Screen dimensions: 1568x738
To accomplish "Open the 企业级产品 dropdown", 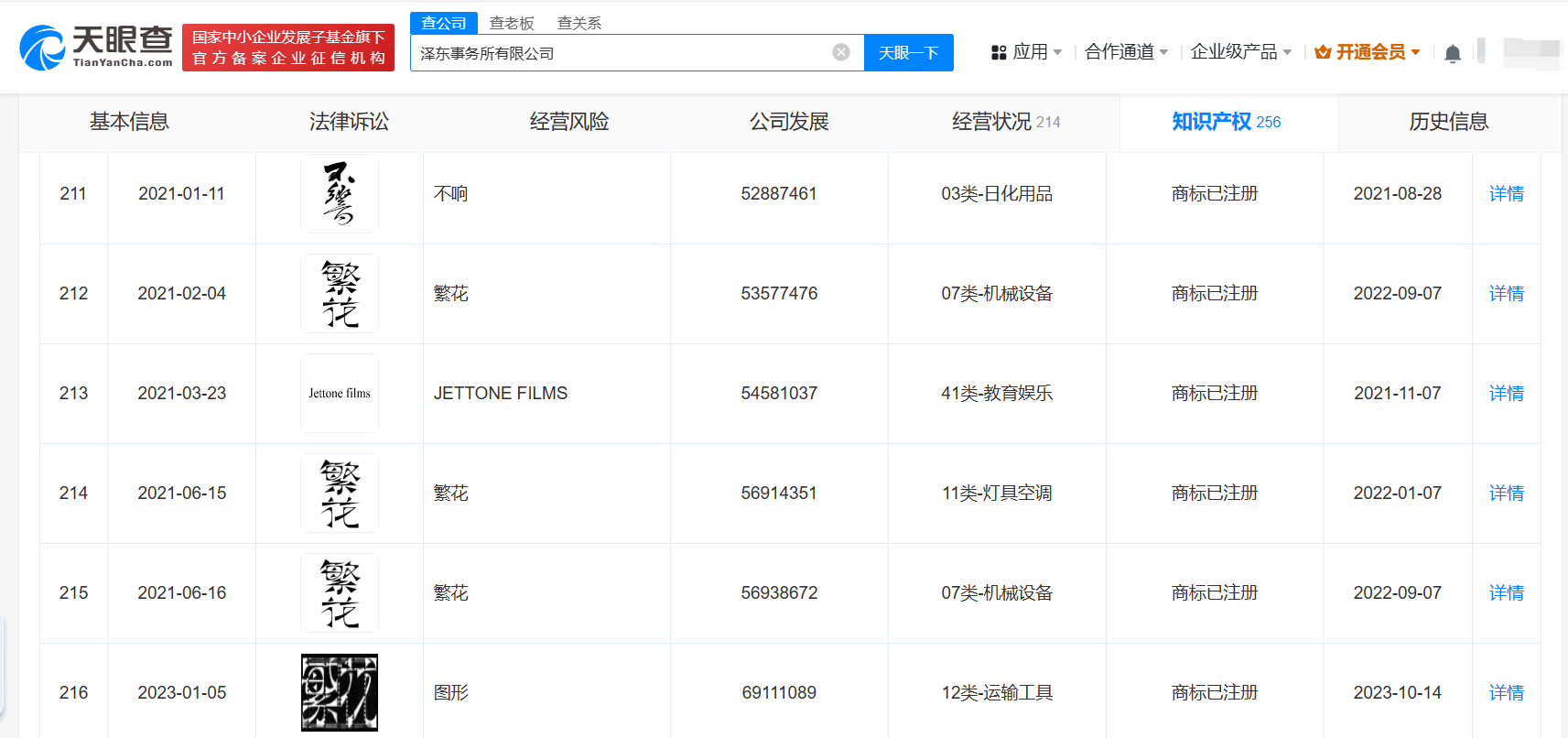I will pyautogui.click(x=1240, y=52).
